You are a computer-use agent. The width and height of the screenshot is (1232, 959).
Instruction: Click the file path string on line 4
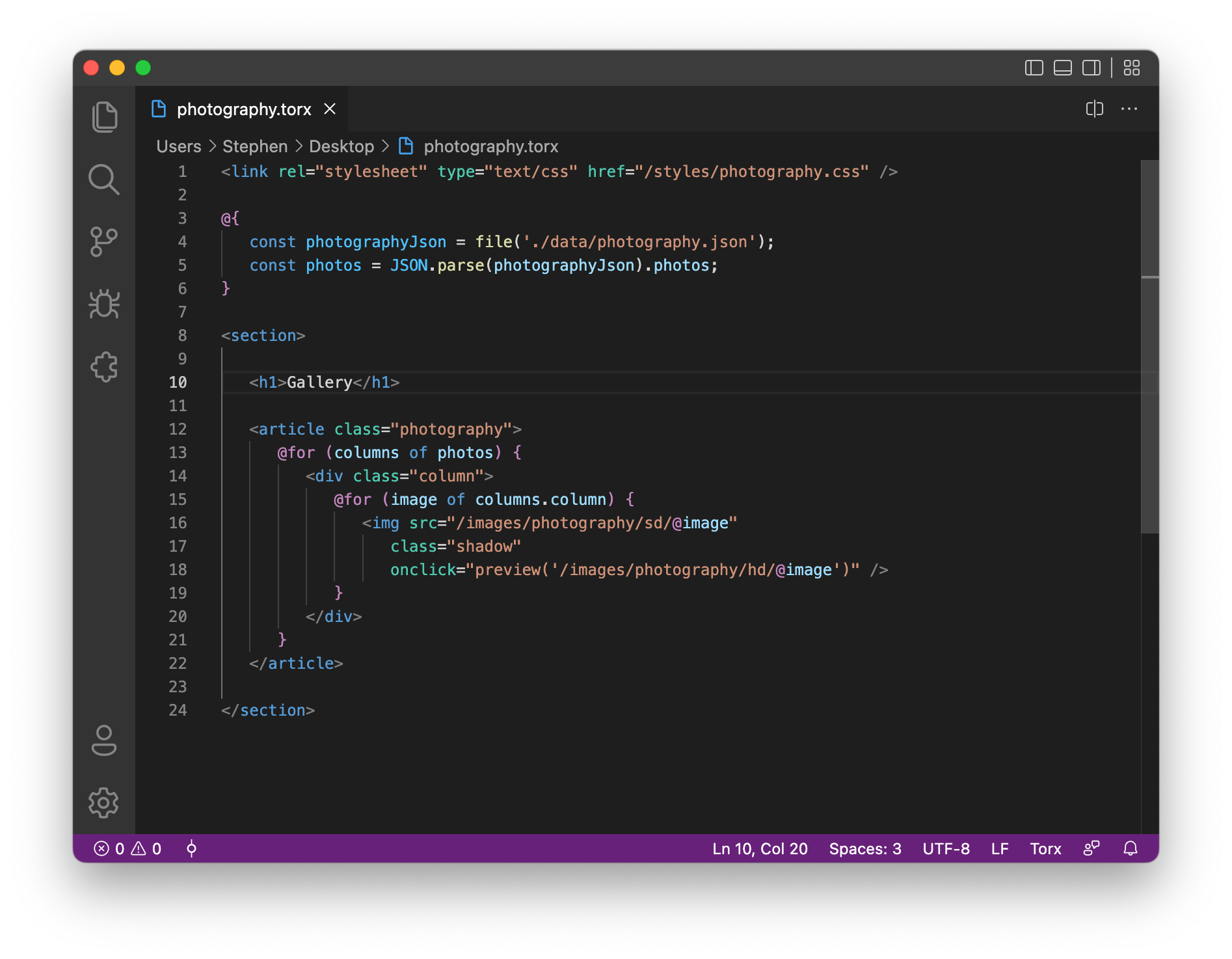tap(639, 242)
